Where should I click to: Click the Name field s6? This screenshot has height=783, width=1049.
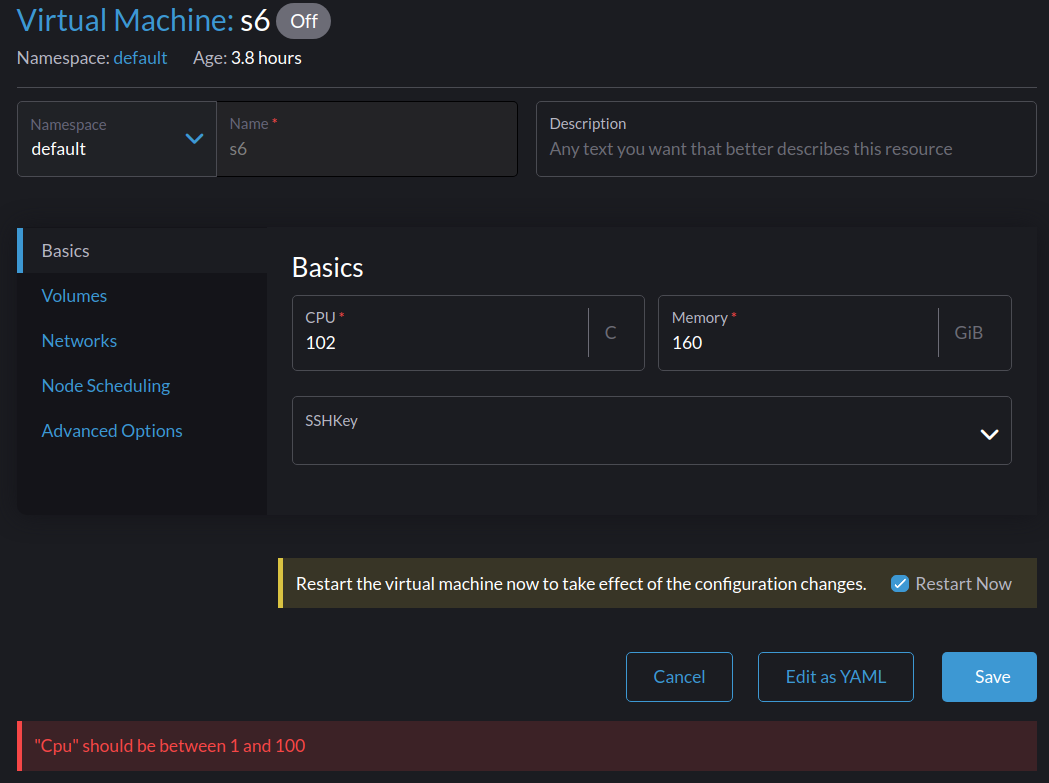367,139
